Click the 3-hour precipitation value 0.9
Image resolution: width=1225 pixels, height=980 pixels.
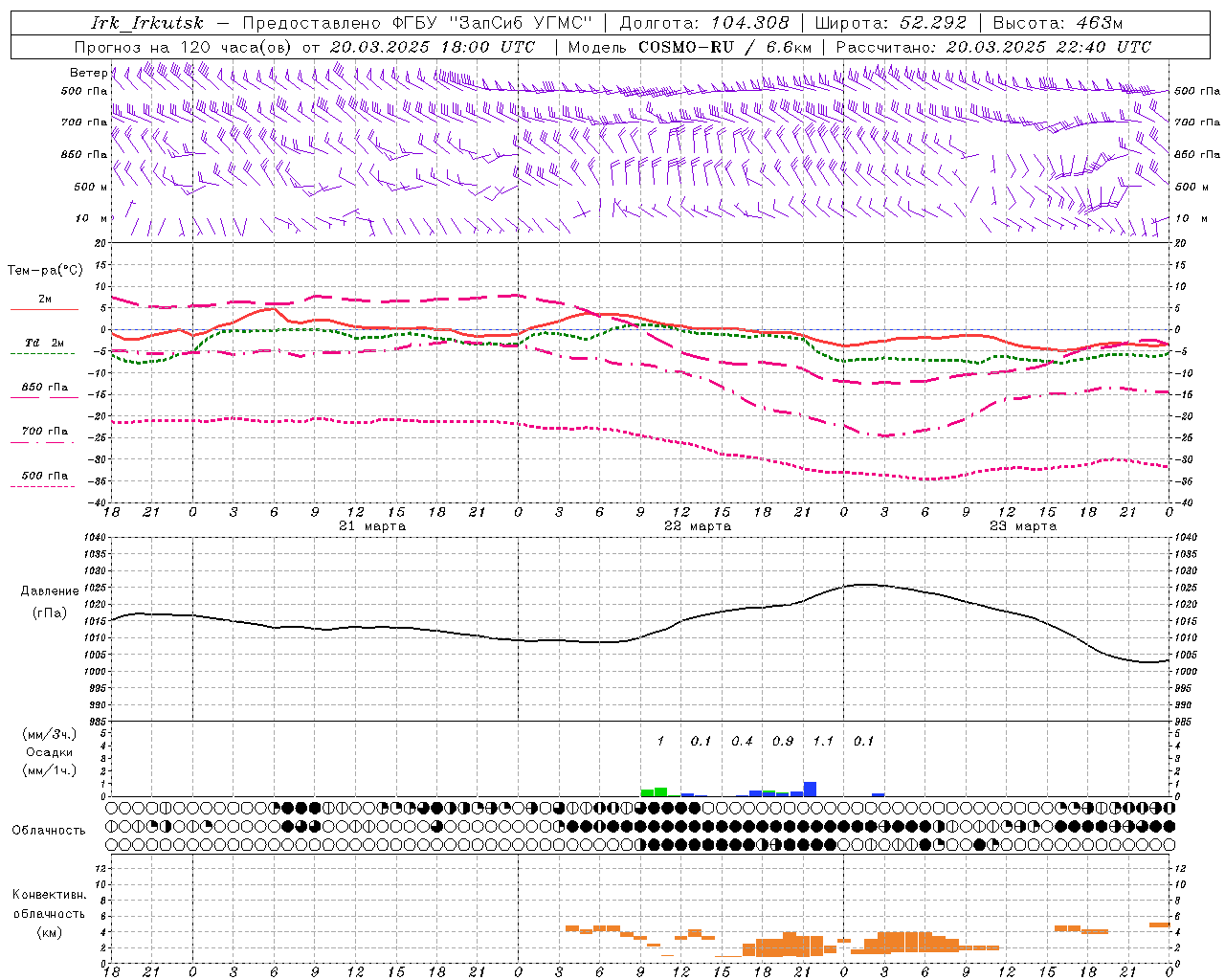(x=783, y=741)
